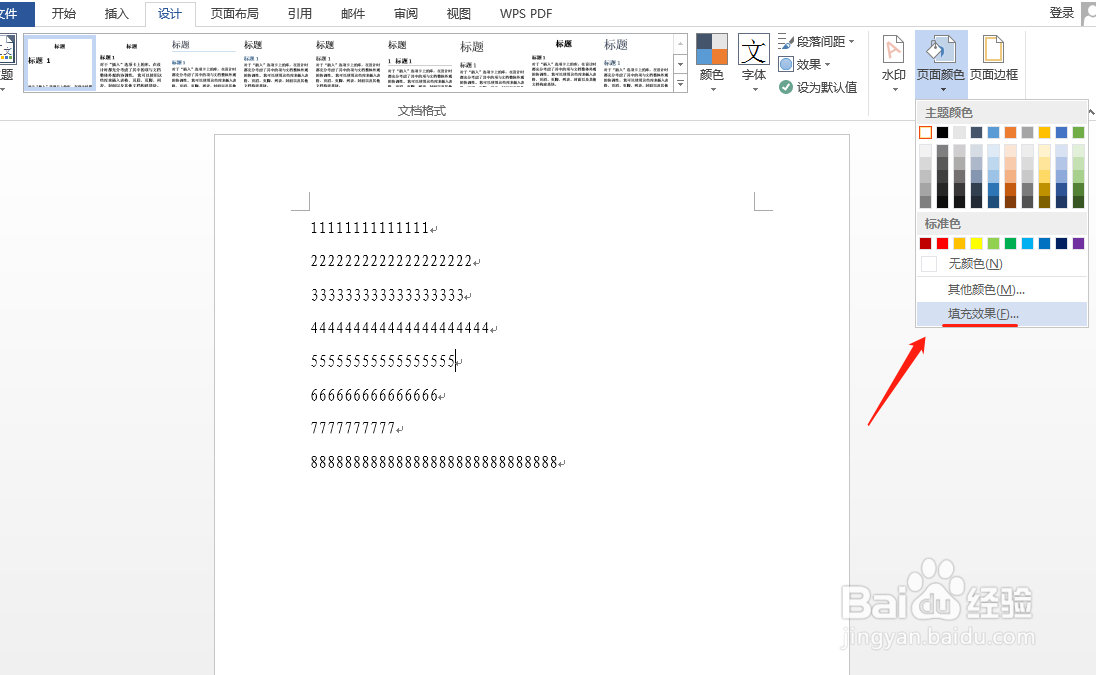1096x675 pixels.
Task: Select the highlighted document style thumbnail
Action: pos(59,63)
